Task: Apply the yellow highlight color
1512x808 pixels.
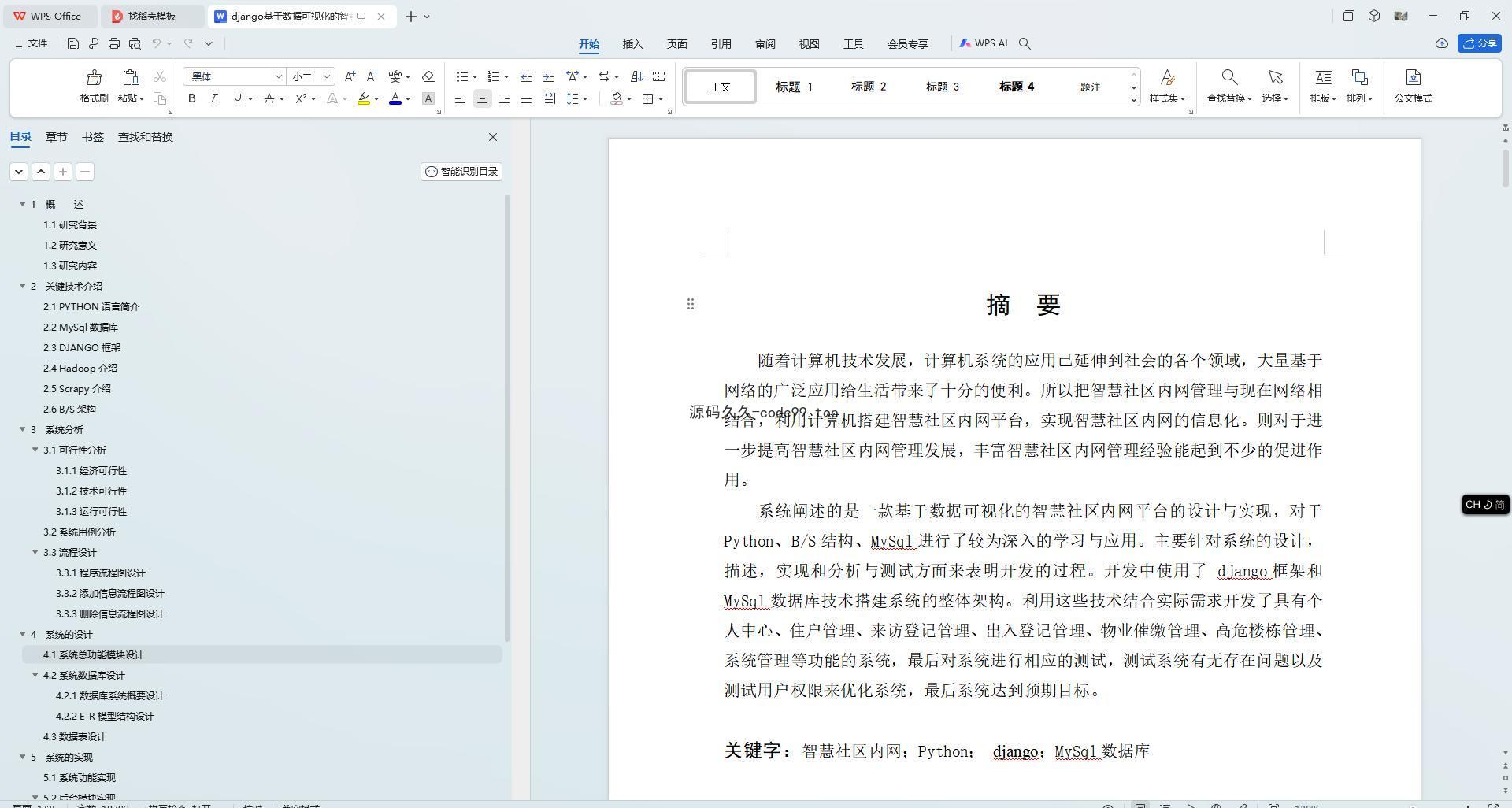Action: pos(363,98)
